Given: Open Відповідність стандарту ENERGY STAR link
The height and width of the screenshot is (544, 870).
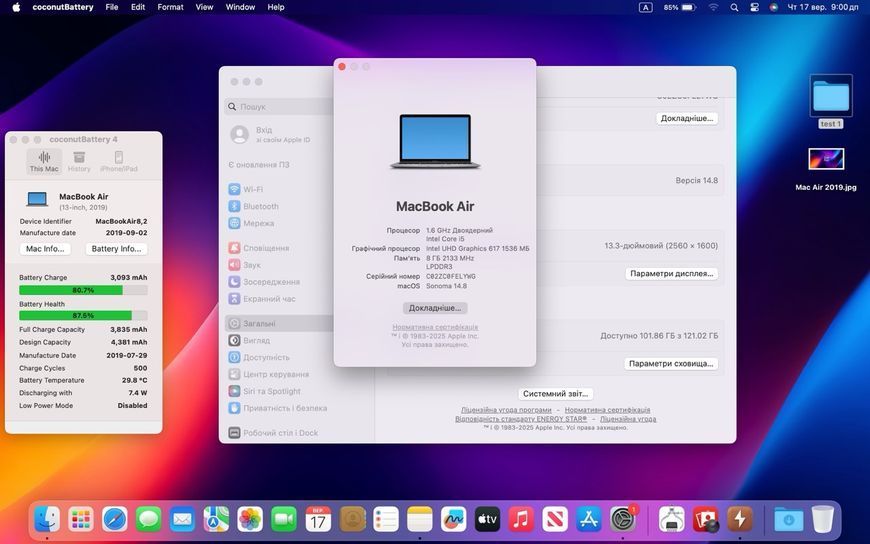Looking at the screenshot, I should [x=521, y=419].
